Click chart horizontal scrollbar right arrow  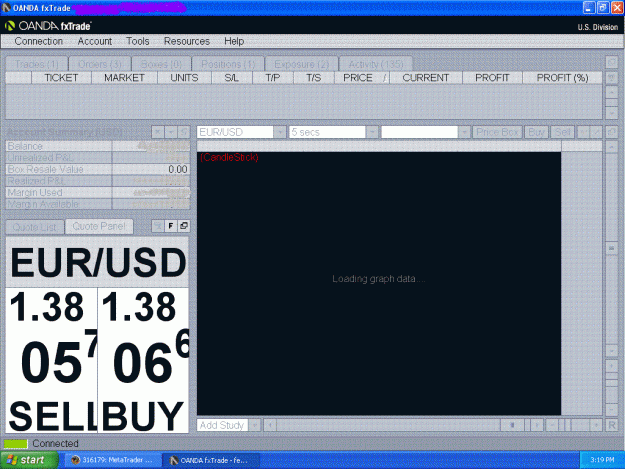(537, 425)
